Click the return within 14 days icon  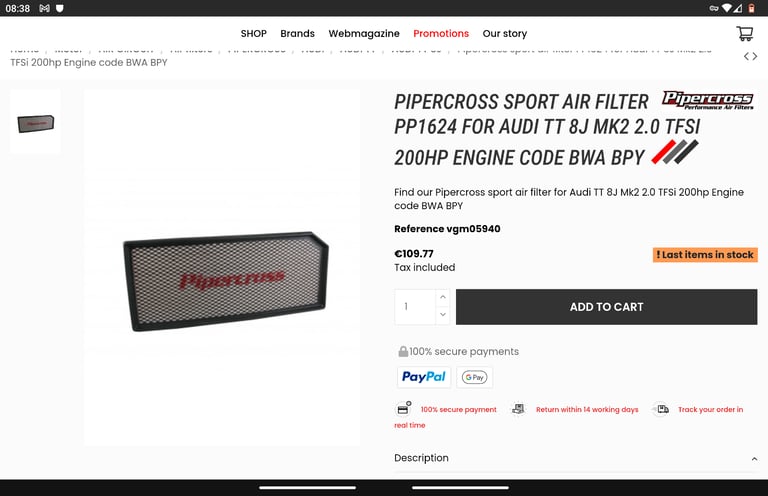tap(518, 409)
